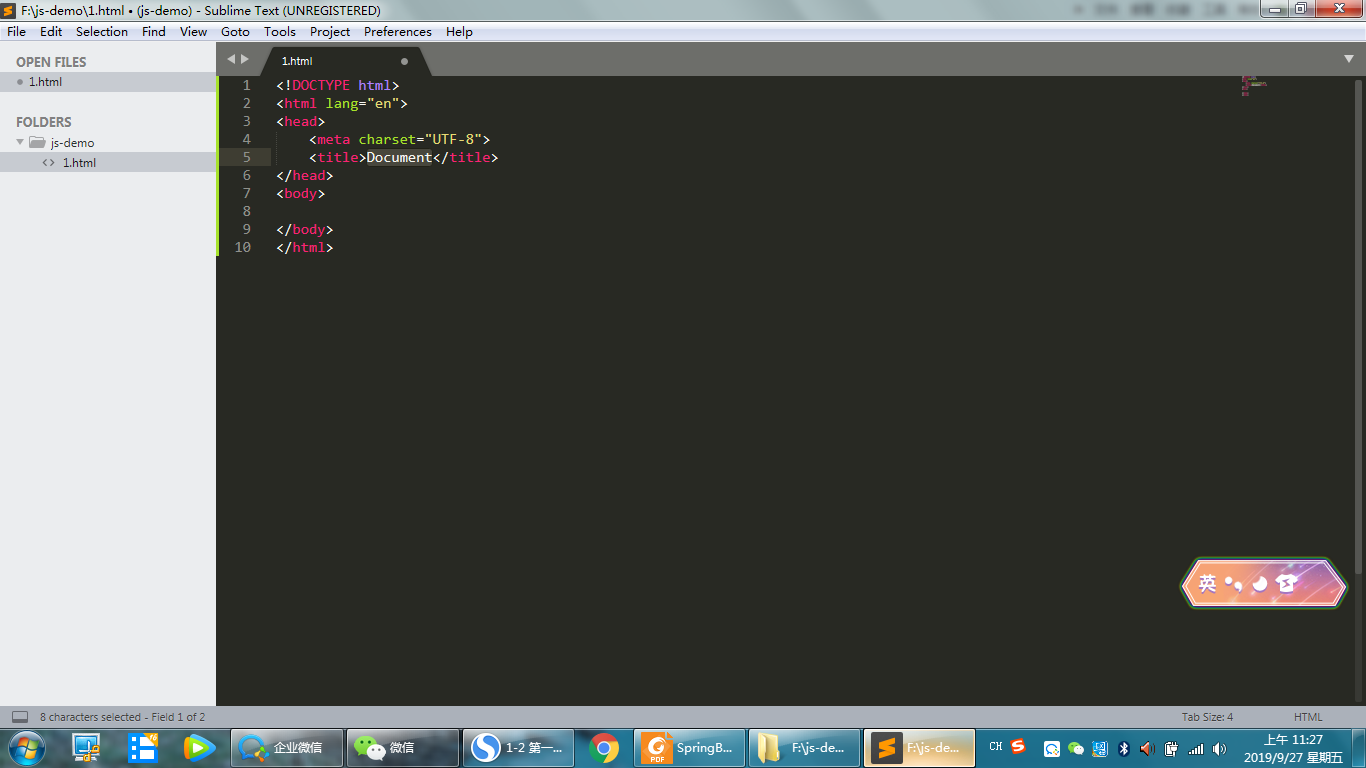1366x768 pixels.
Task: Change indentation via Tab Size: 4
Action: [1207, 717]
